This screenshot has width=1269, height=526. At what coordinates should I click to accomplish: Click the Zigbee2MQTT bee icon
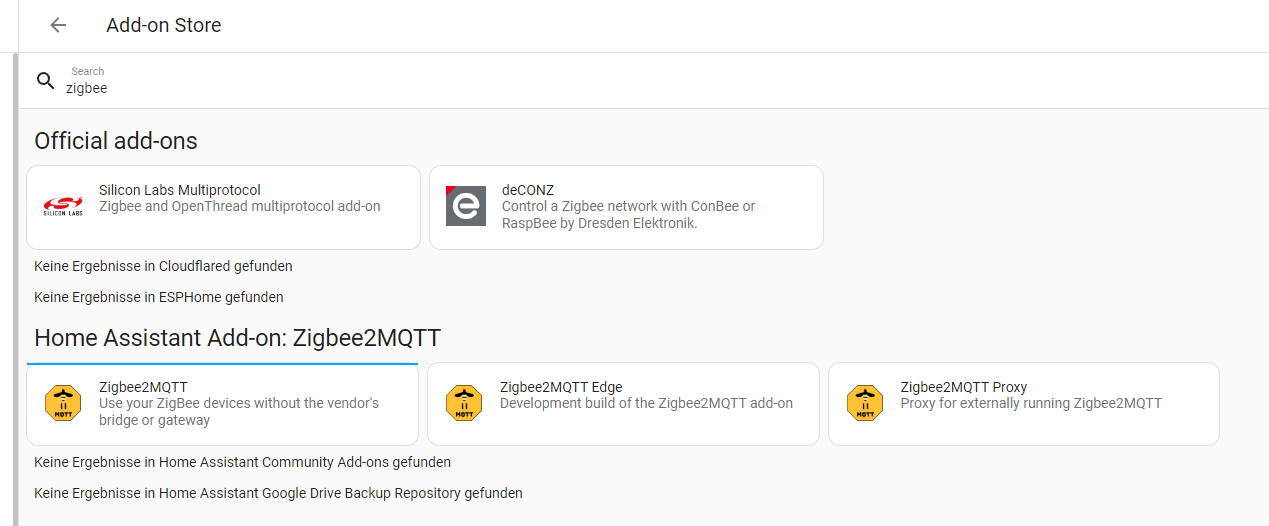click(x=63, y=403)
